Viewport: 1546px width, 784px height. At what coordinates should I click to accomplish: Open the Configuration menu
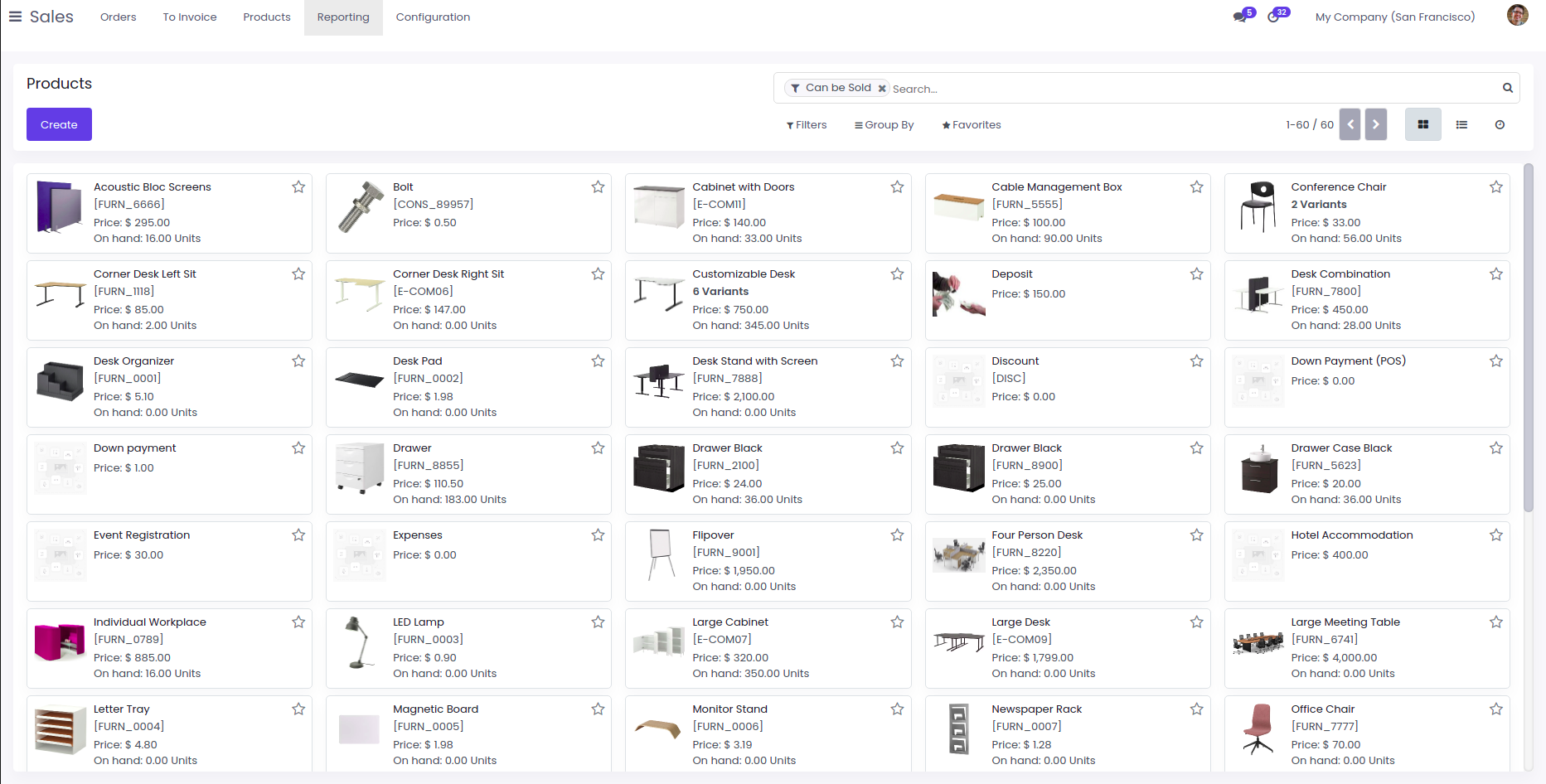click(433, 17)
